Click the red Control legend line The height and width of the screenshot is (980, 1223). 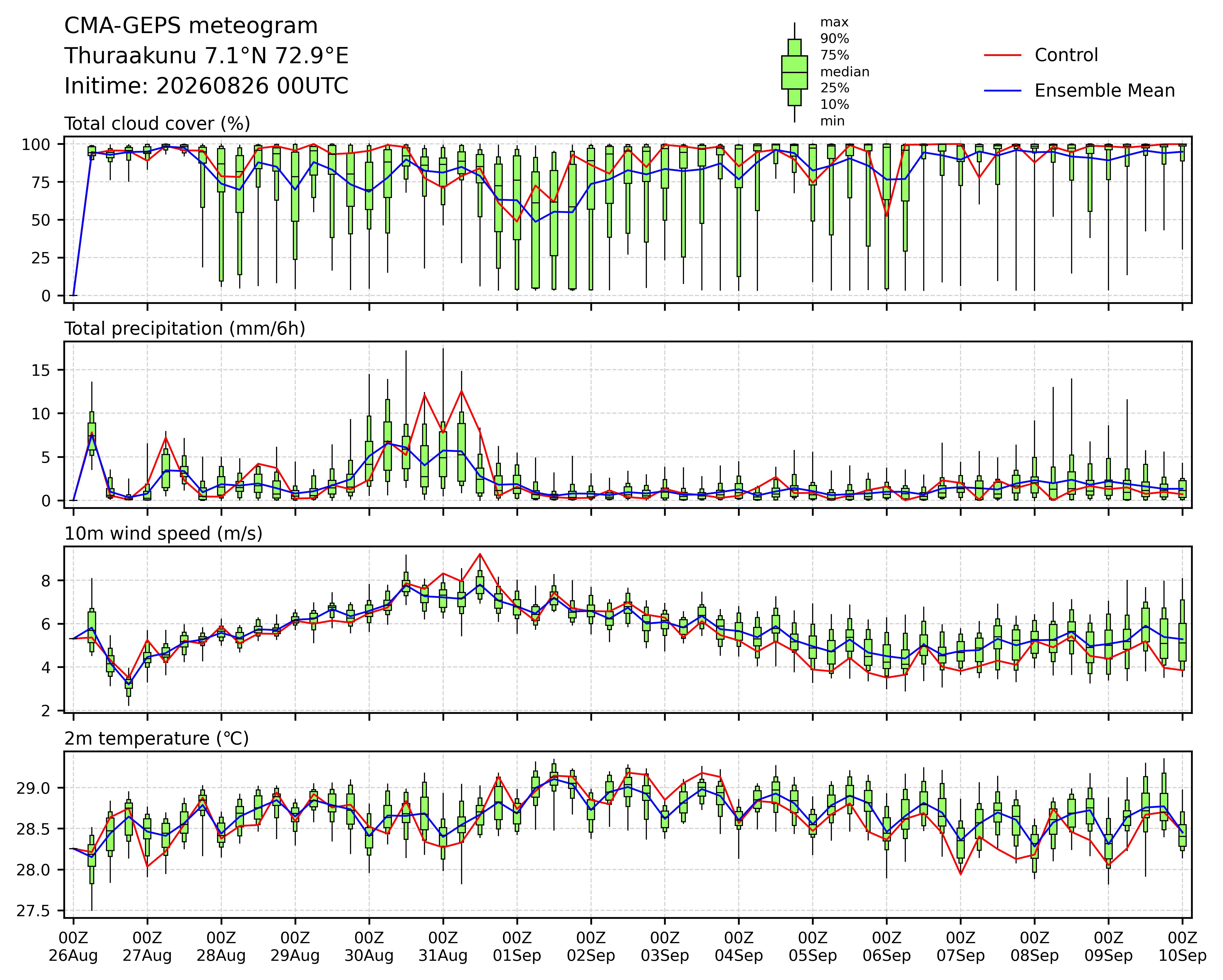pyautogui.click(x=1003, y=55)
